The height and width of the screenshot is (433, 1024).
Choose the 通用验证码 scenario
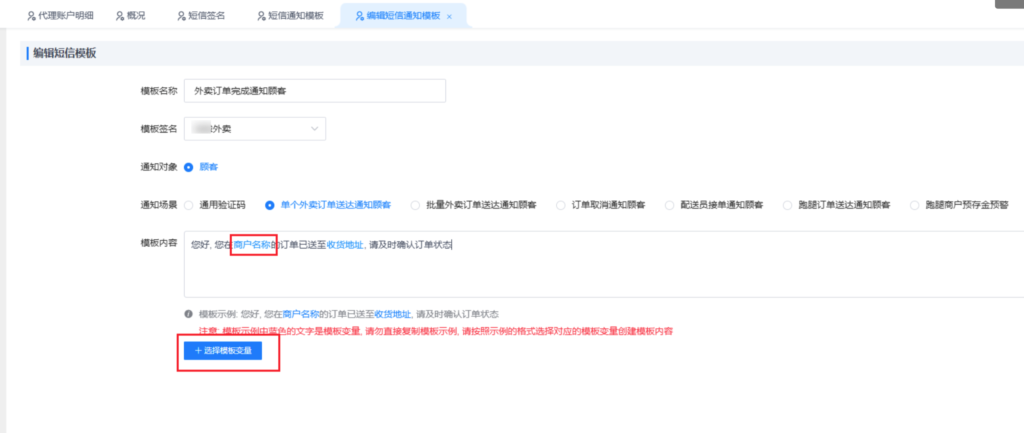[189, 205]
